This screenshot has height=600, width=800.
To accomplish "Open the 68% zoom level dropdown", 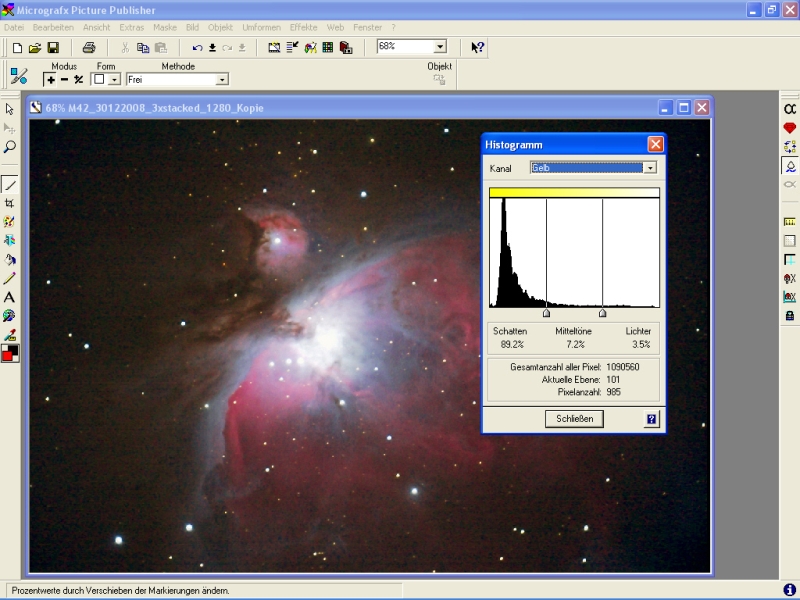I will tap(440, 47).
